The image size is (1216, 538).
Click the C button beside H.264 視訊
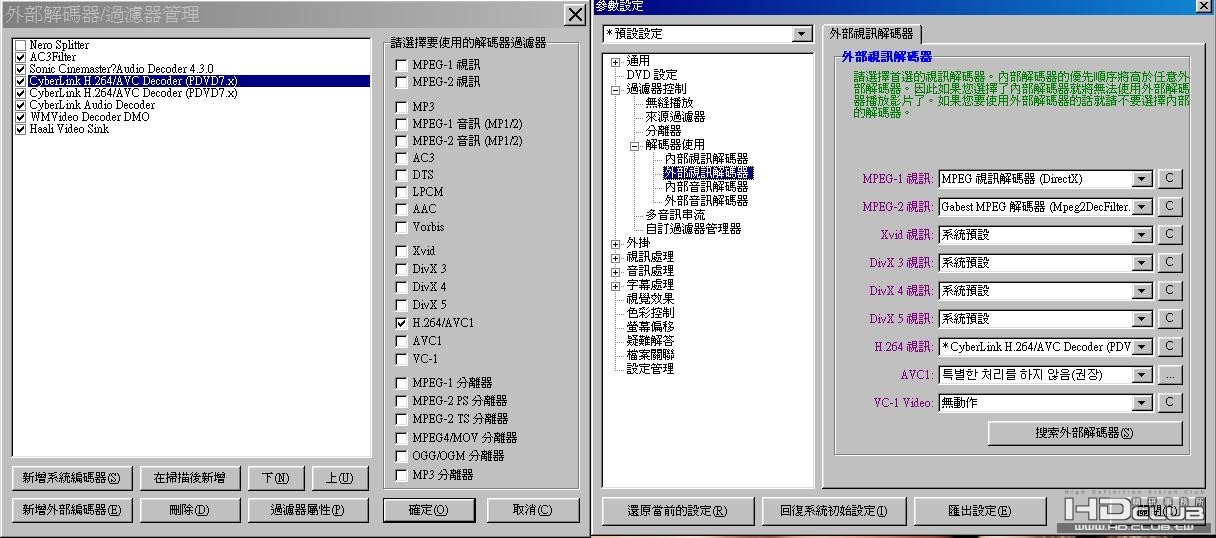point(1169,347)
